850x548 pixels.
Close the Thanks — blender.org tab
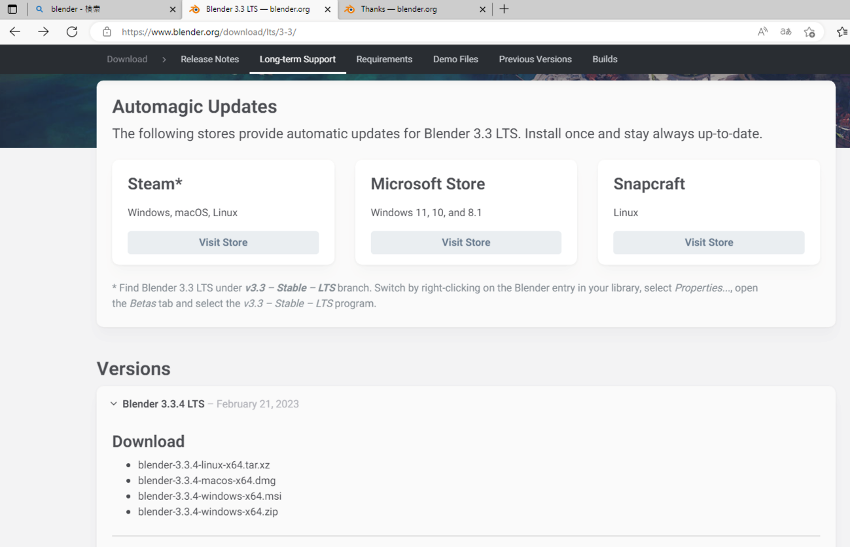(x=482, y=9)
